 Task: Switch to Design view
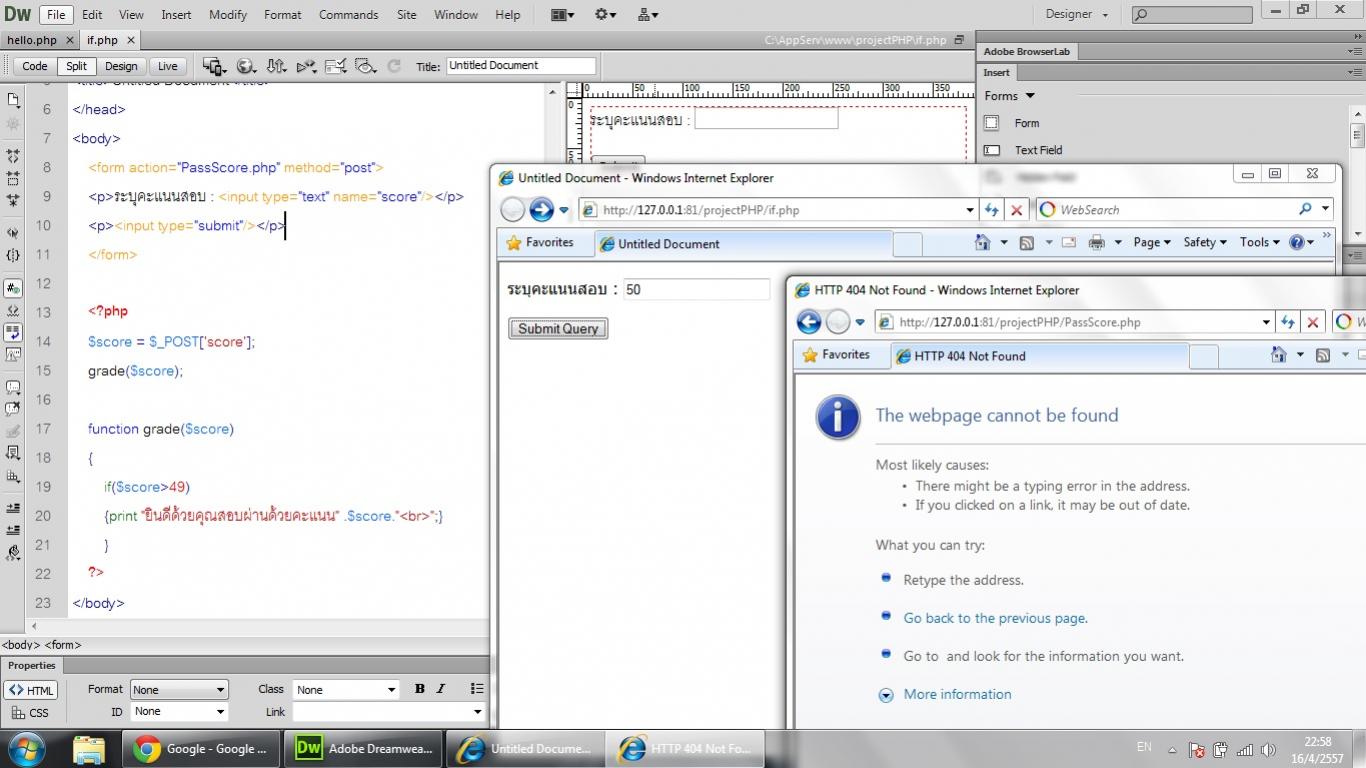[121, 66]
